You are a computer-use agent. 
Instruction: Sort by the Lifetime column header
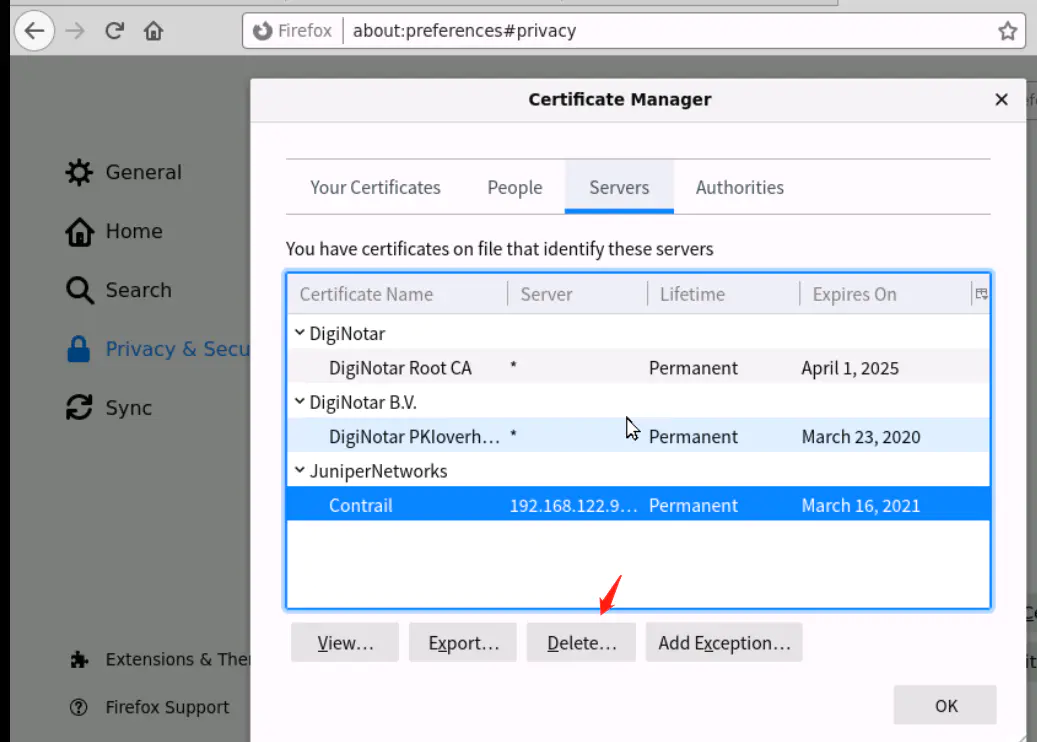pyautogui.click(x=724, y=294)
